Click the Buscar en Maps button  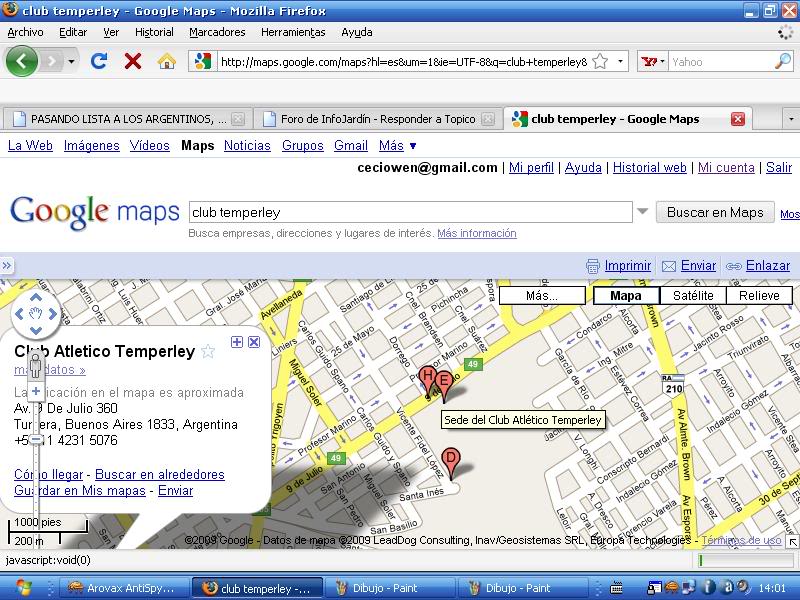[x=715, y=212]
